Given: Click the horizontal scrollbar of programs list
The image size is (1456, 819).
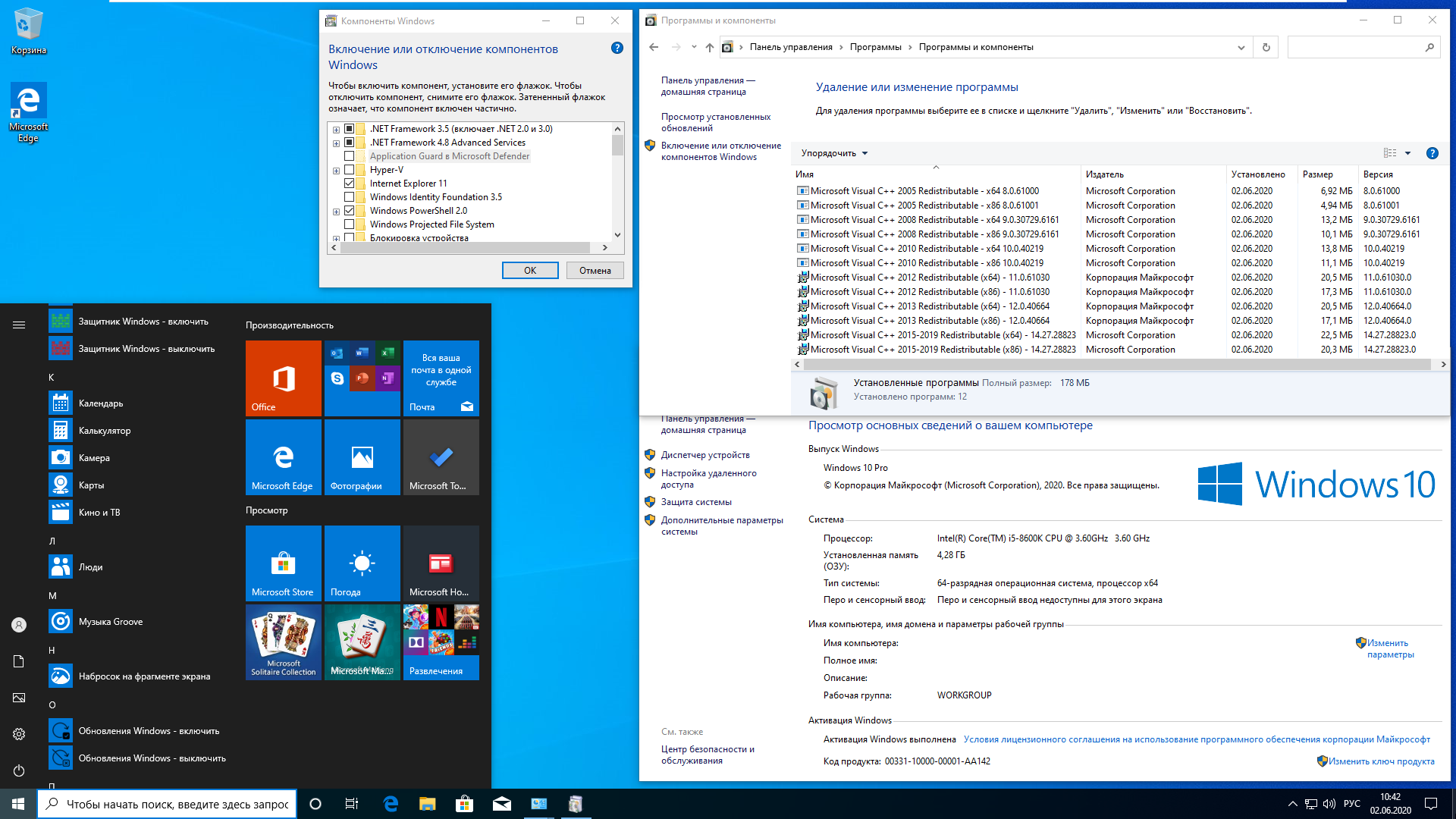Looking at the screenshot, I should [x=1117, y=365].
